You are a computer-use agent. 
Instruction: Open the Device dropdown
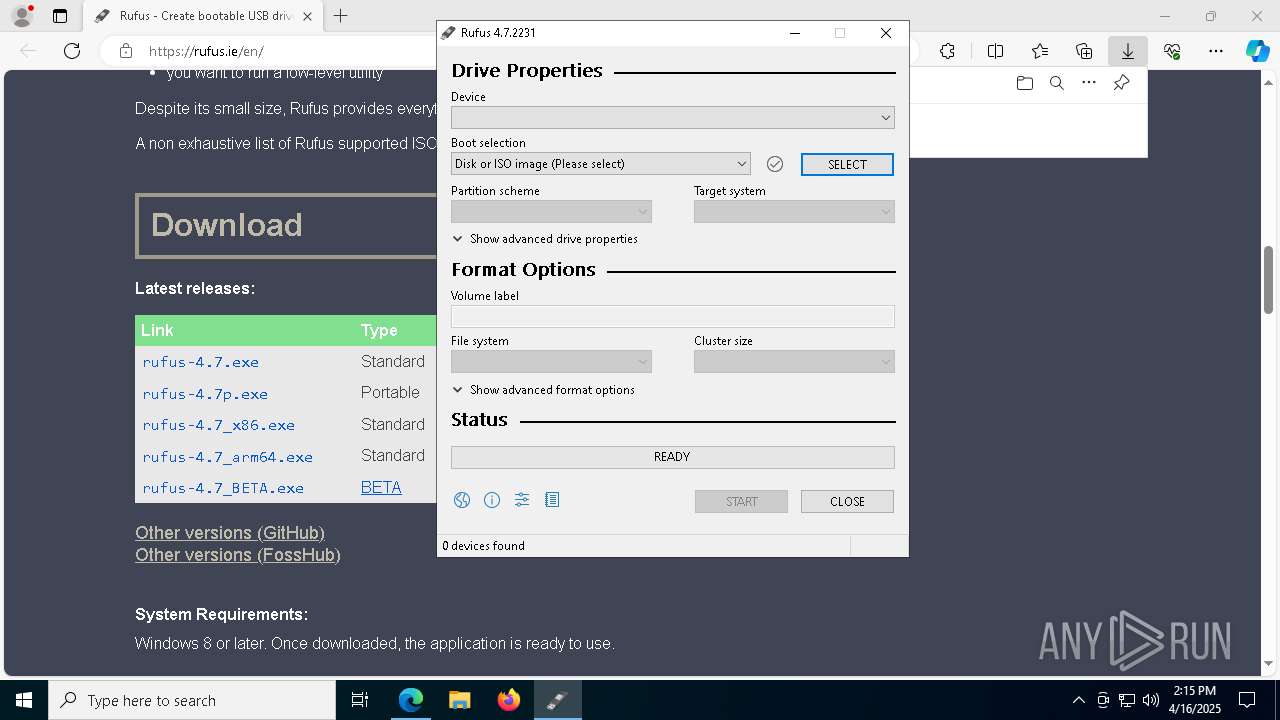click(x=673, y=117)
